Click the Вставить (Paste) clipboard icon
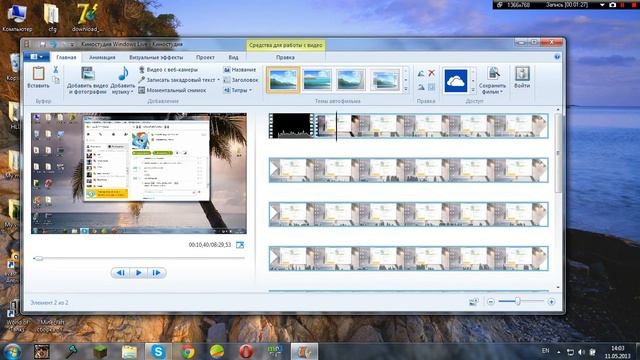640x360 pixels. click(38, 73)
